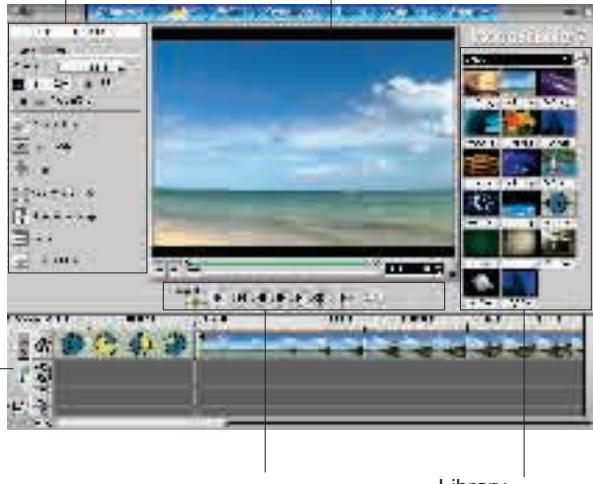The height and width of the screenshot is (484, 593).
Task: Select the white cloud on black thumbnail
Action: (x=481, y=283)
